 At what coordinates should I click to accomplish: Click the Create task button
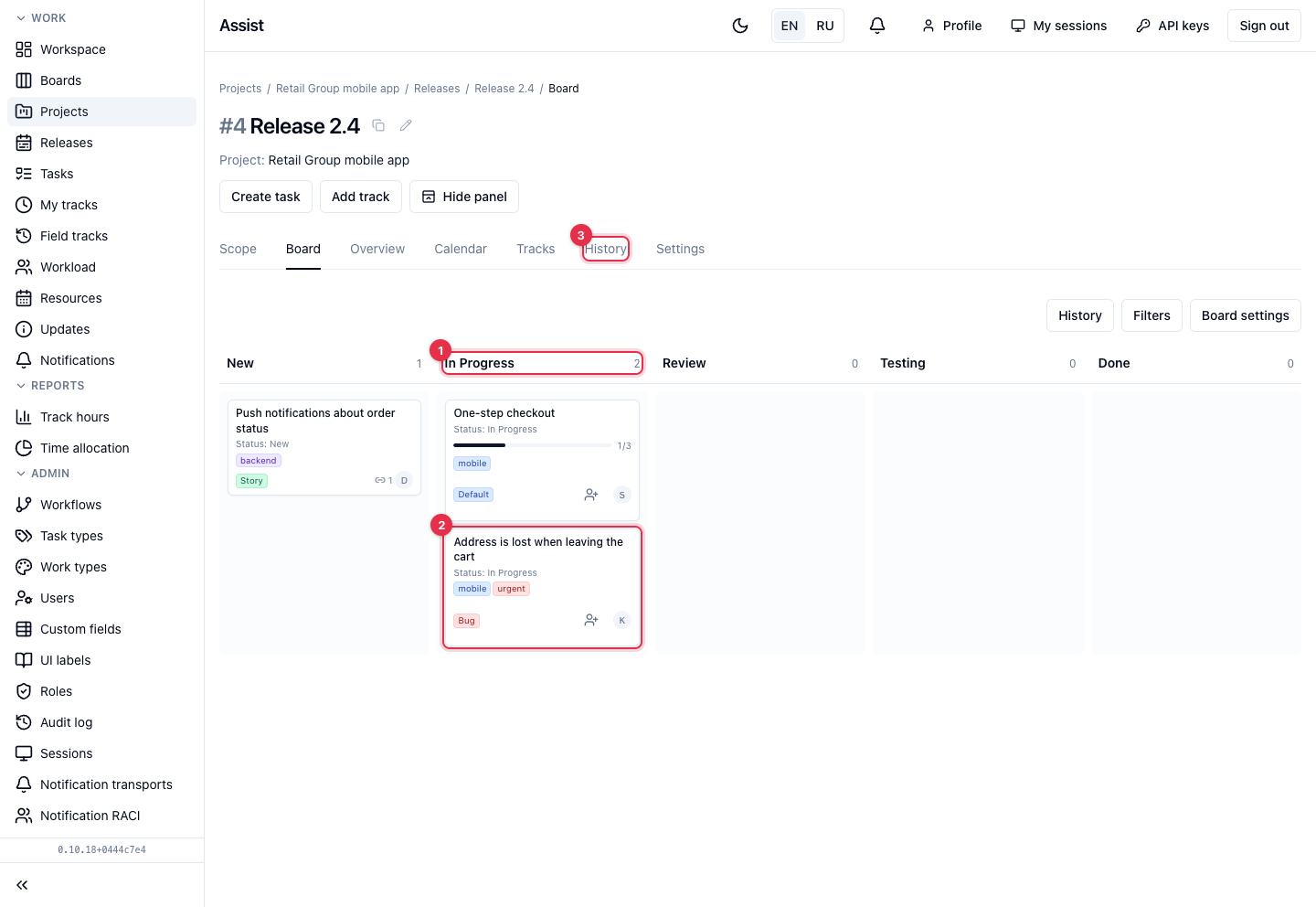pos(266,197)
